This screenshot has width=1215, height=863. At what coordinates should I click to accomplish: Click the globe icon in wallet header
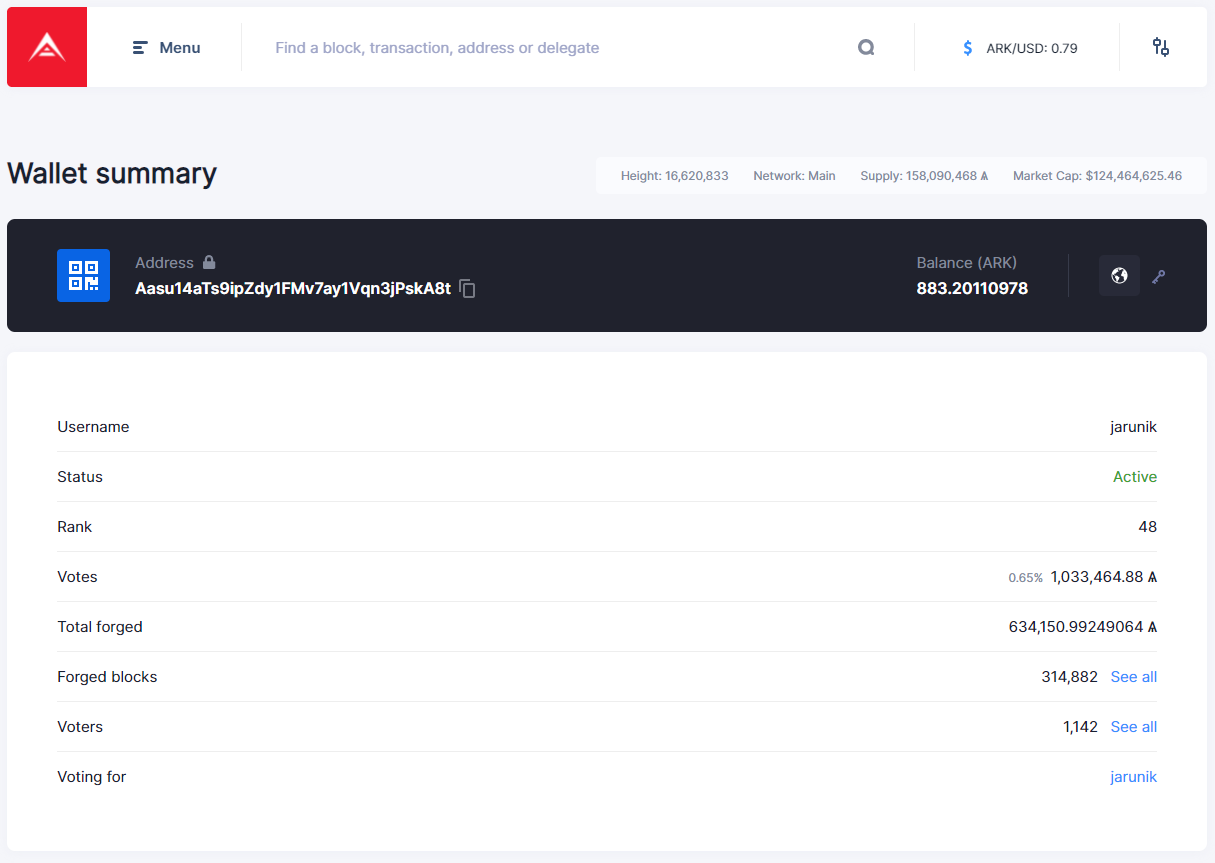click(1119, 275)
